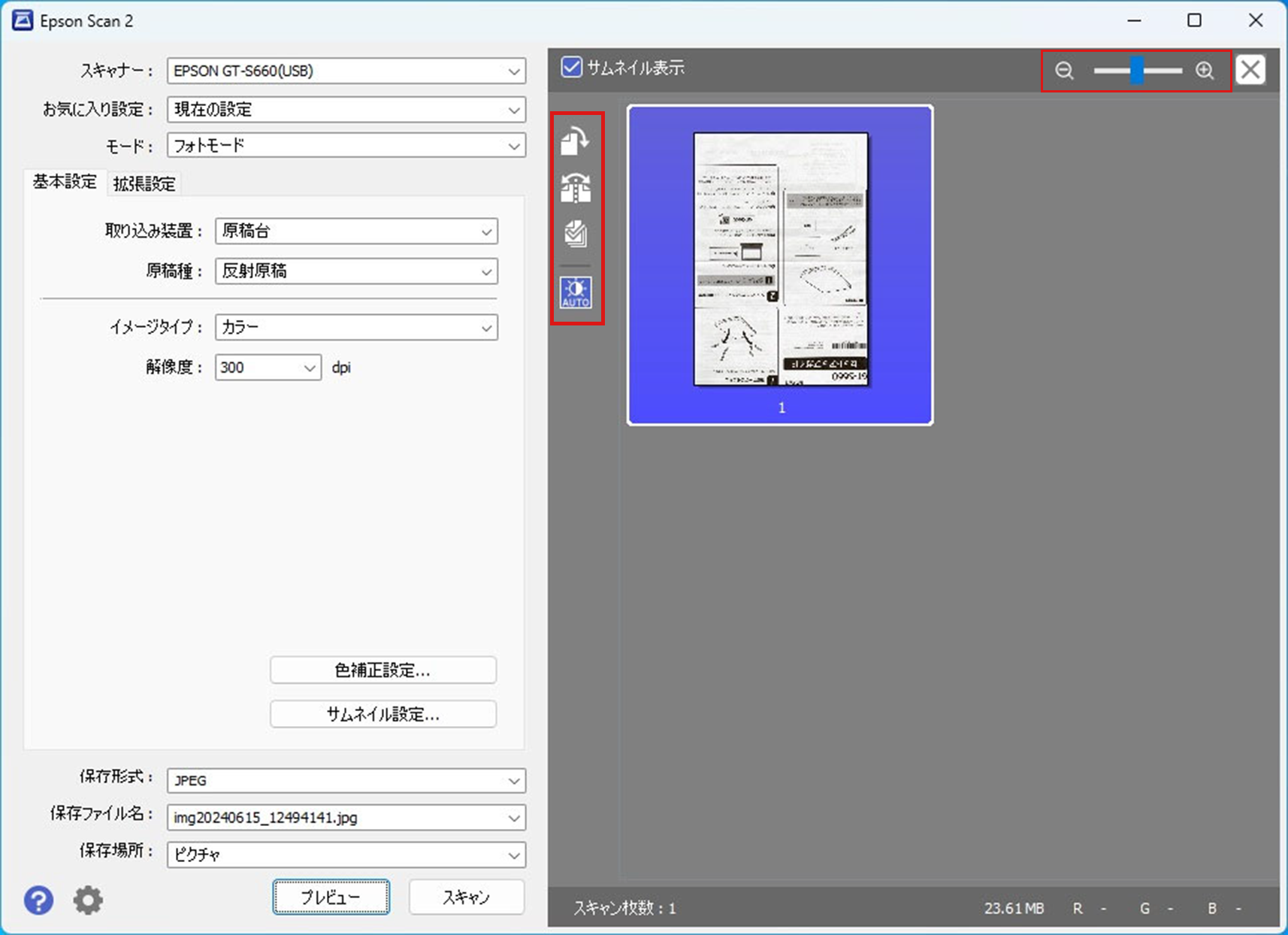
Task: Open help with the question mark icon
Action: [38, 900]
